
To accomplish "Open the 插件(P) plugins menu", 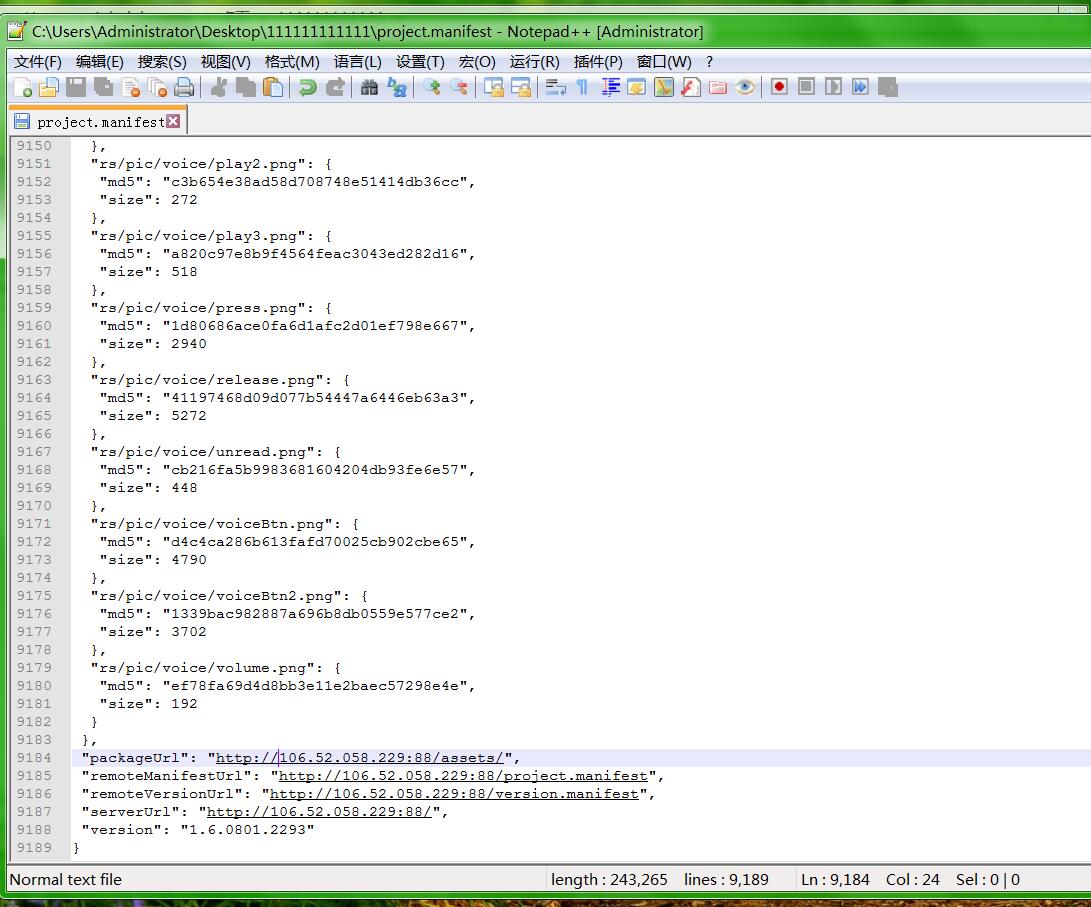I will pyautogui.click(x=597, y=62).
